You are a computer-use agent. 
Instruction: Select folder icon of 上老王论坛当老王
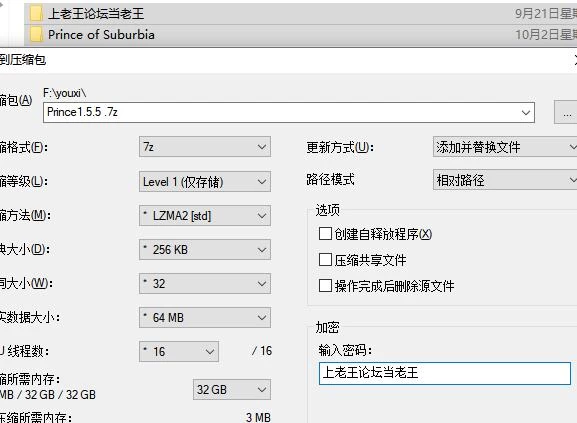tap(36, 14)
